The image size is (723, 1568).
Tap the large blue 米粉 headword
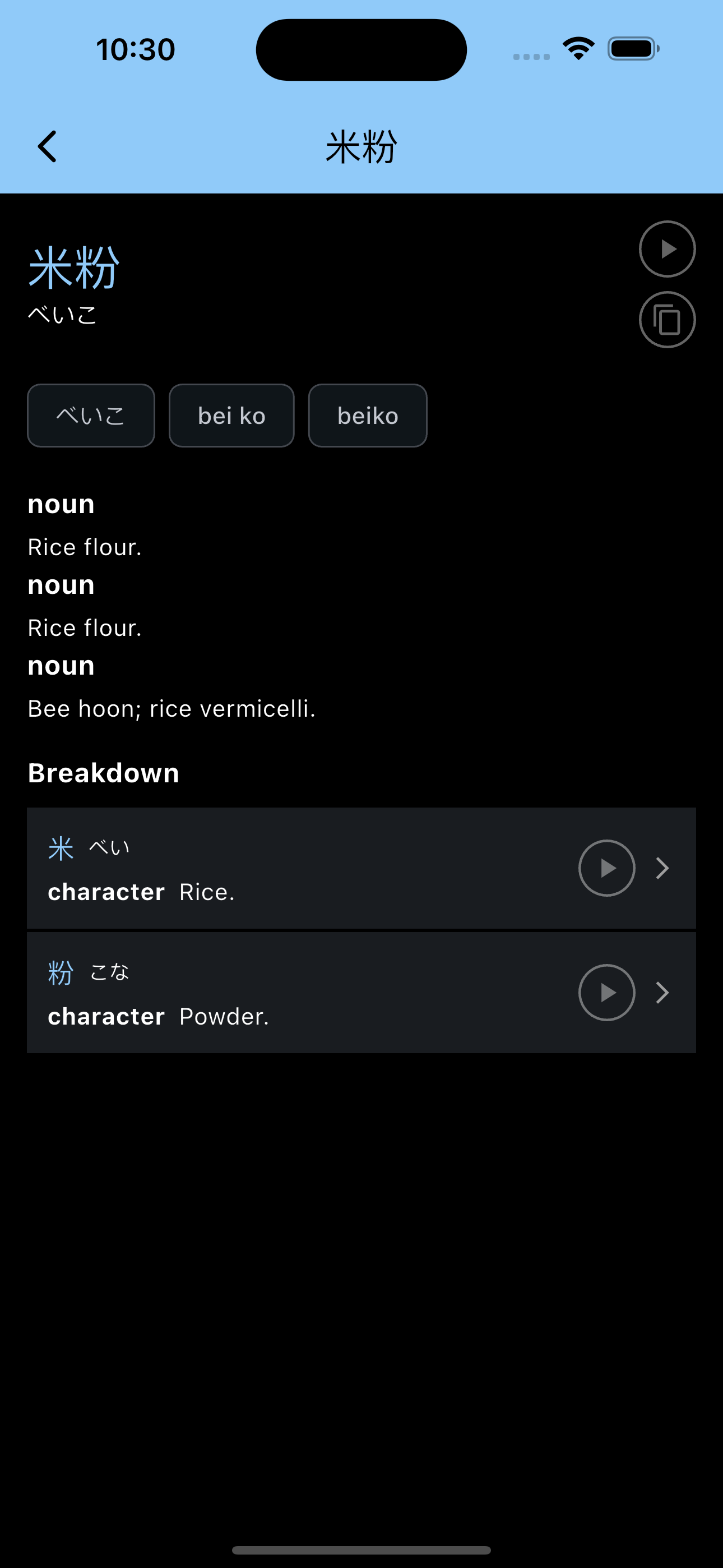coord(74,268)
